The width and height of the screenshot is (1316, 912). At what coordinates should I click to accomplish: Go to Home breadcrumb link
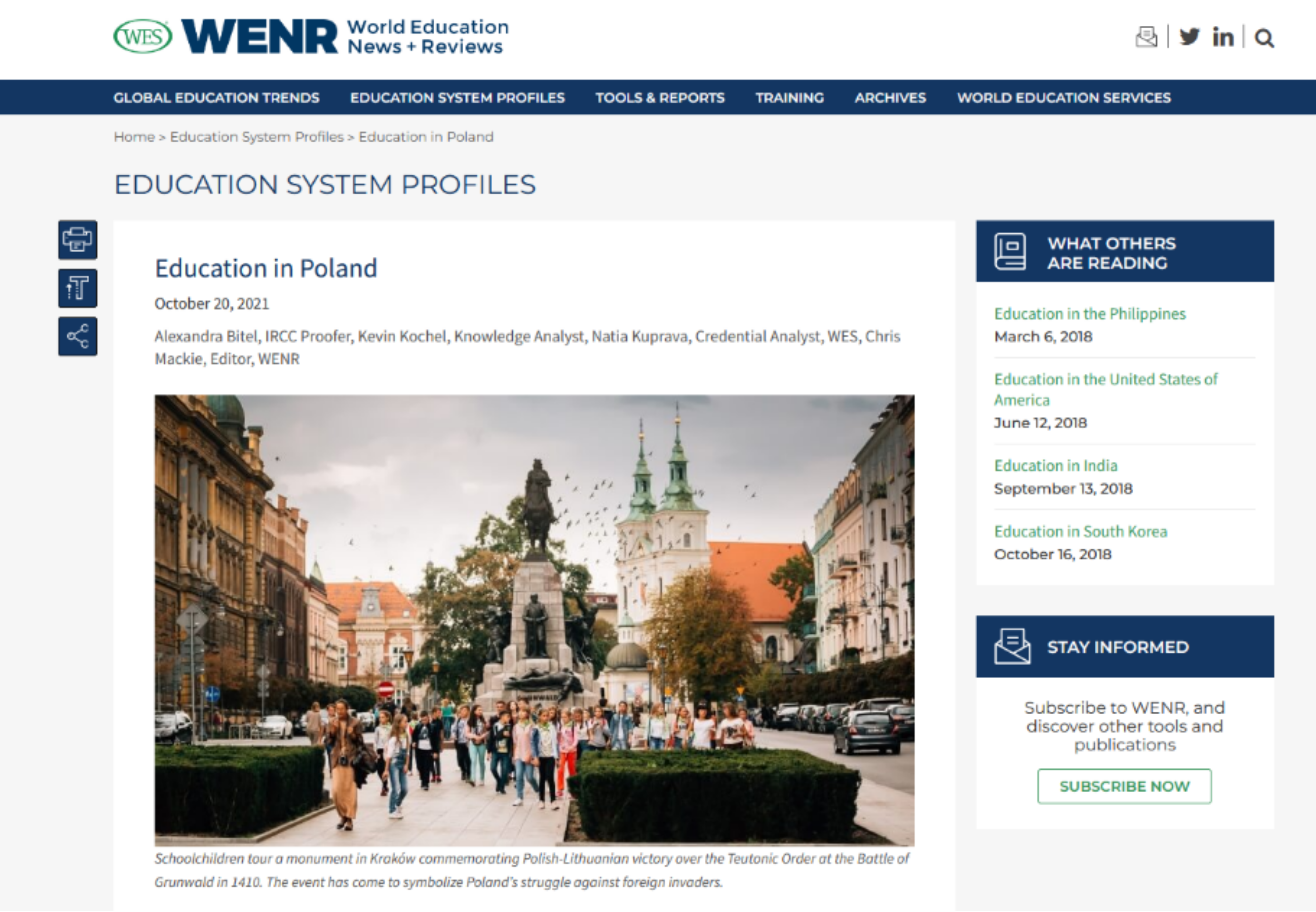[x=134, y=137]
